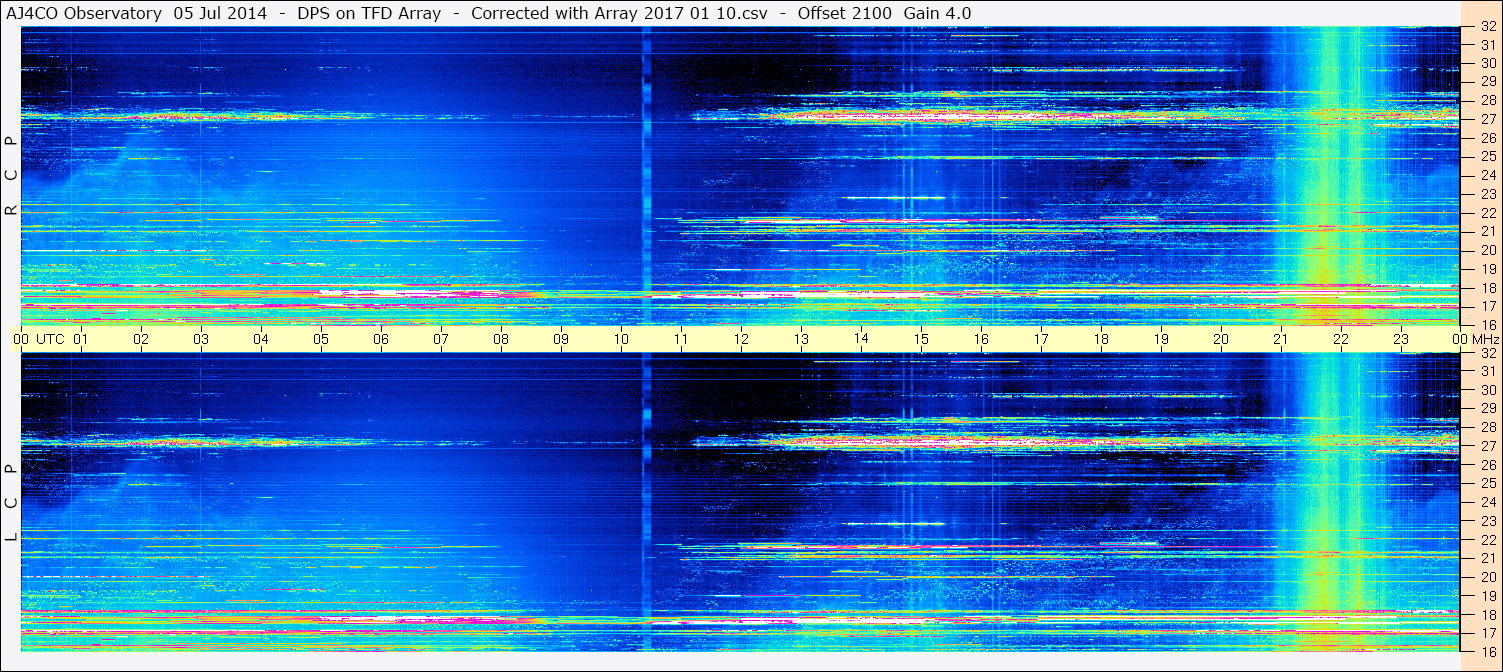
Task: Select the 06 hour mark on time axis
Action: [x=381, y=339]
